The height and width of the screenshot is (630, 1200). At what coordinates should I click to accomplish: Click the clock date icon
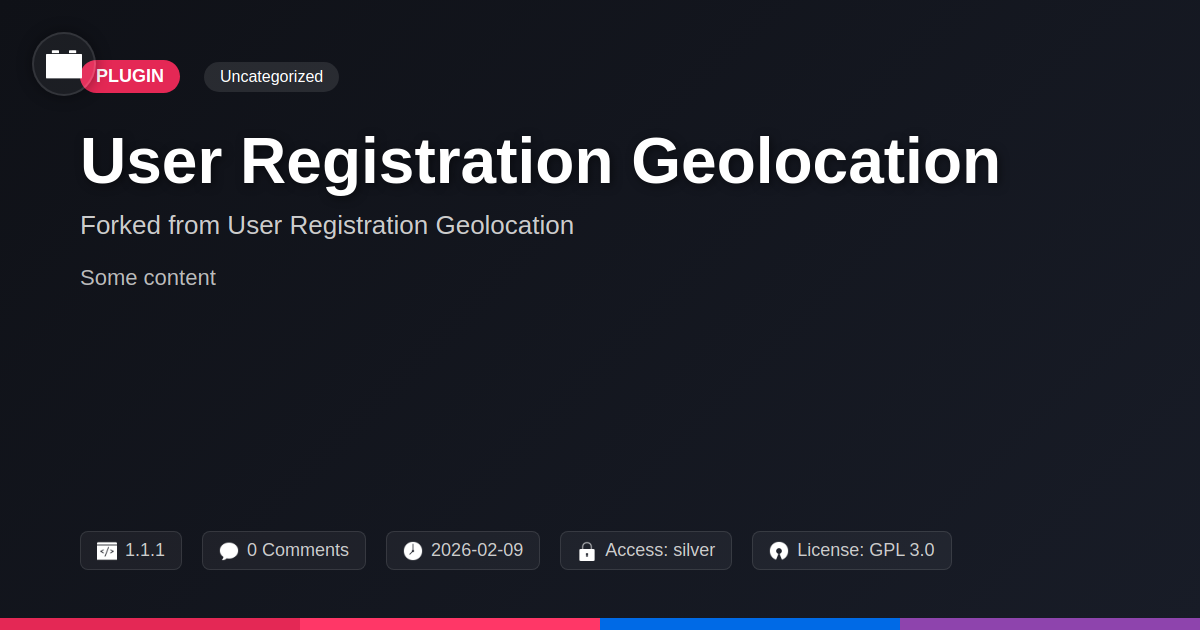413,551
